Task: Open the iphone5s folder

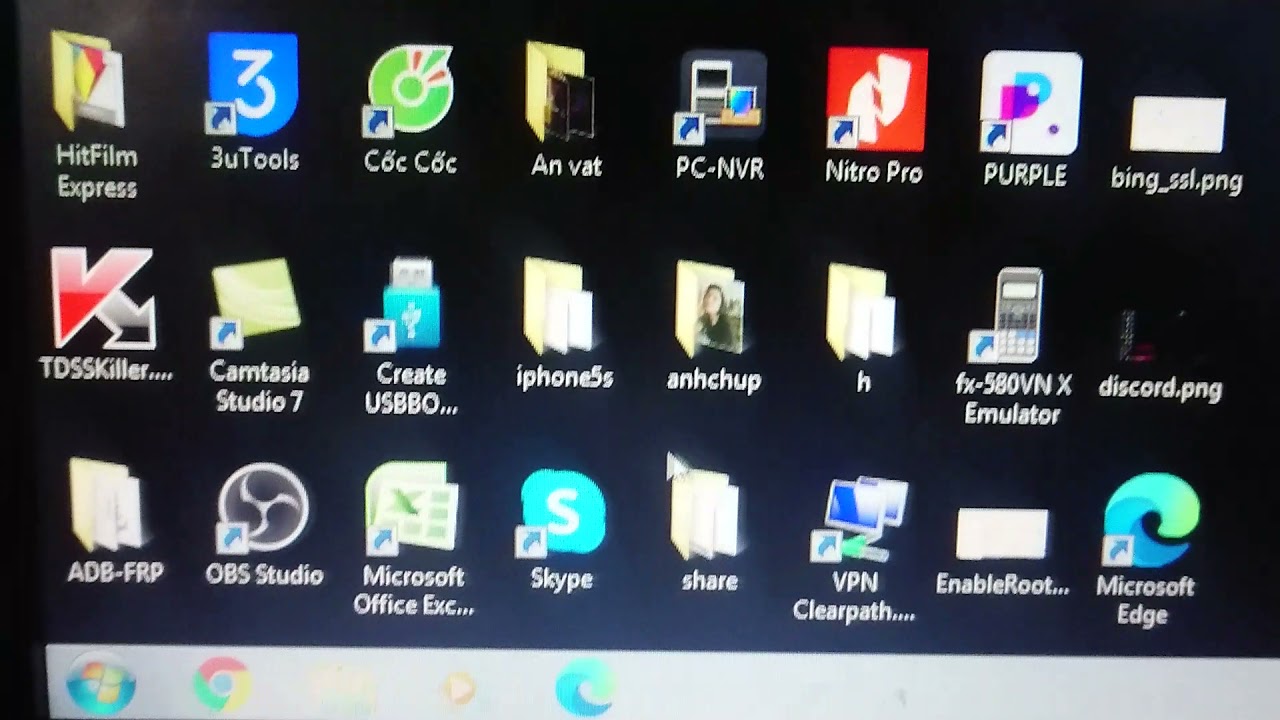Action: (x=560, y=307)
